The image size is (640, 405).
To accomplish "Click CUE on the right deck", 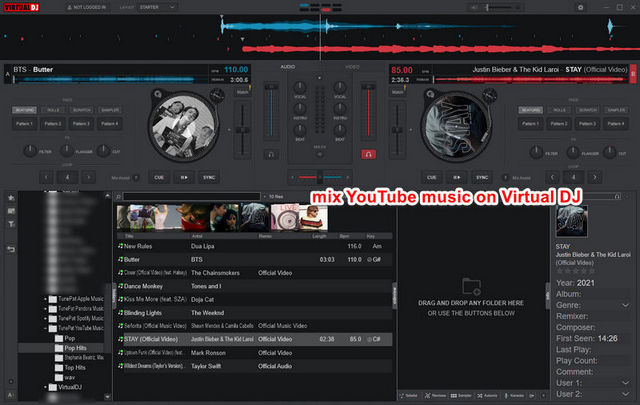I will [x=431, y=178].
